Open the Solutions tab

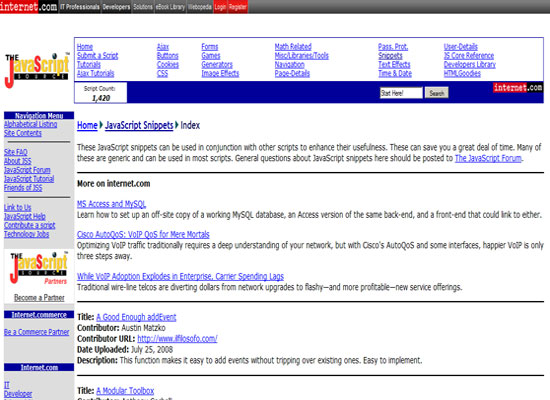pos(143,7)
